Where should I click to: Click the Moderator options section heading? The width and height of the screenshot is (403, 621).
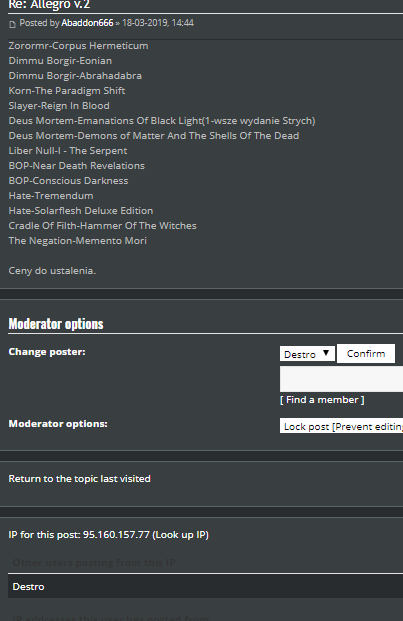pos(56,324)
